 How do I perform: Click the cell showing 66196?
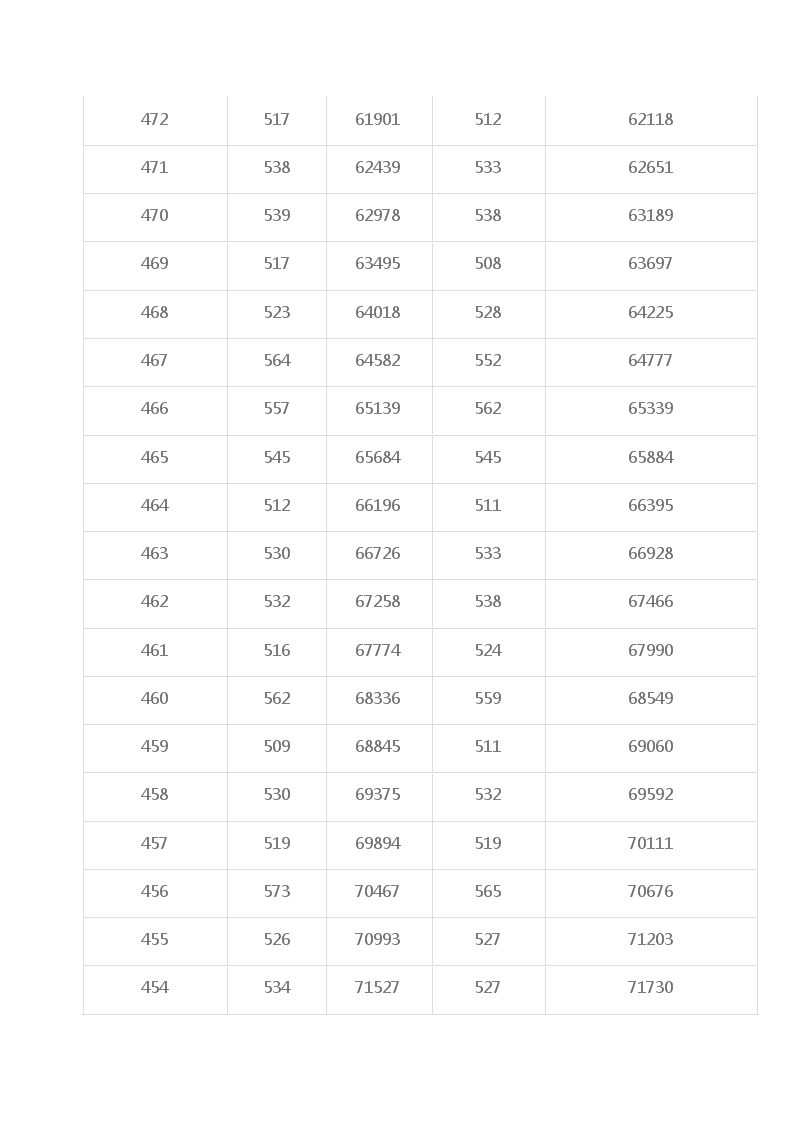coord(379,506)
